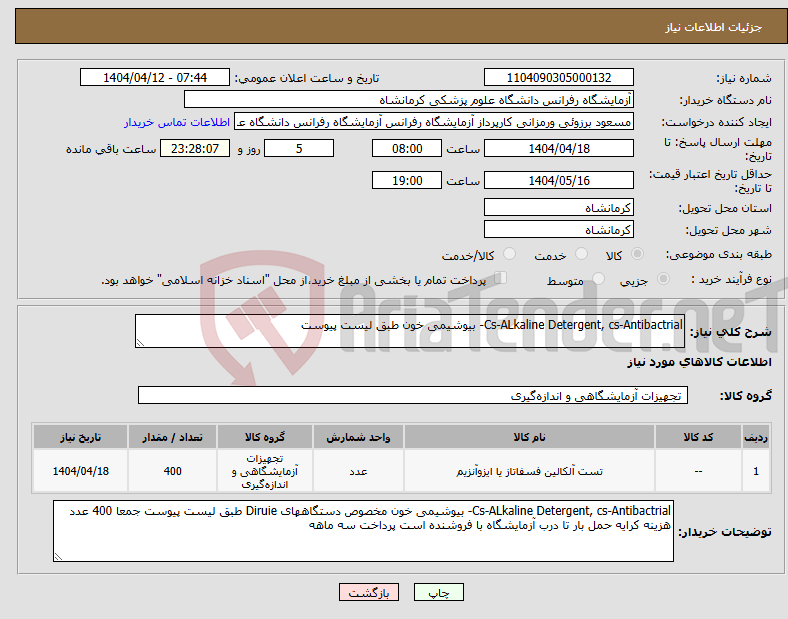Screen dimensions: 788x619
Task: Select the جزیی purchase type radio
Action: pos(663,279)
